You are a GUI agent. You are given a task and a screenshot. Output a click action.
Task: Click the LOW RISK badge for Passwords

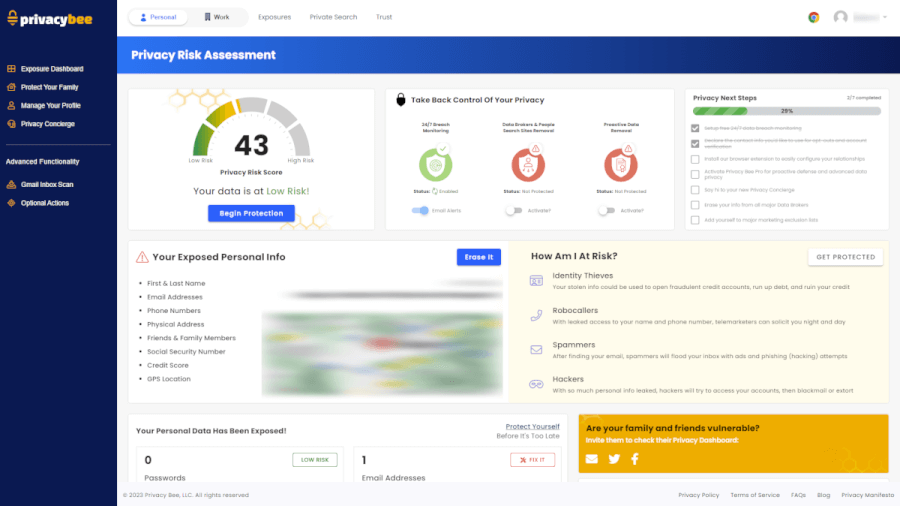pos(315,460)
